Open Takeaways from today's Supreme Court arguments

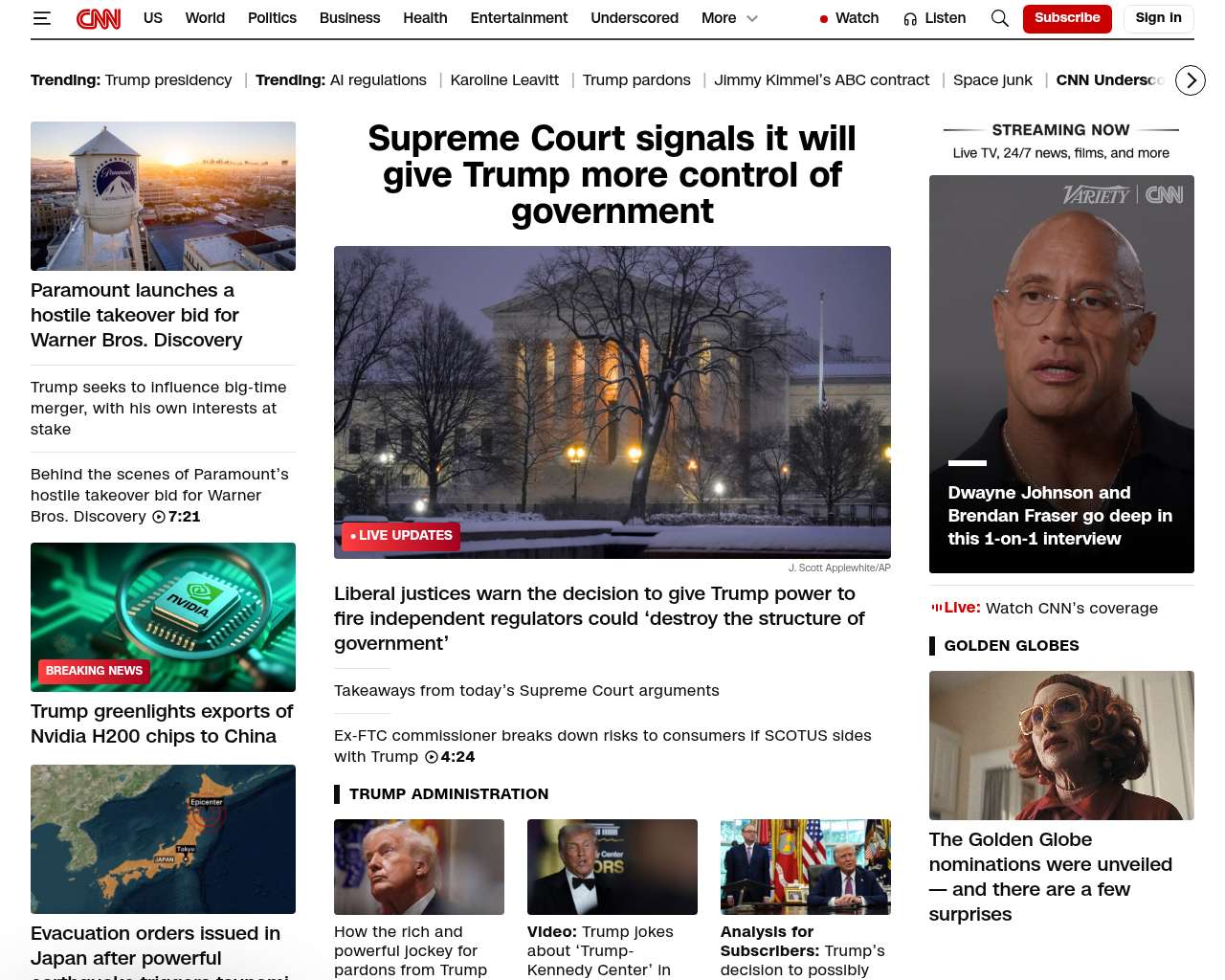(526, 691)
